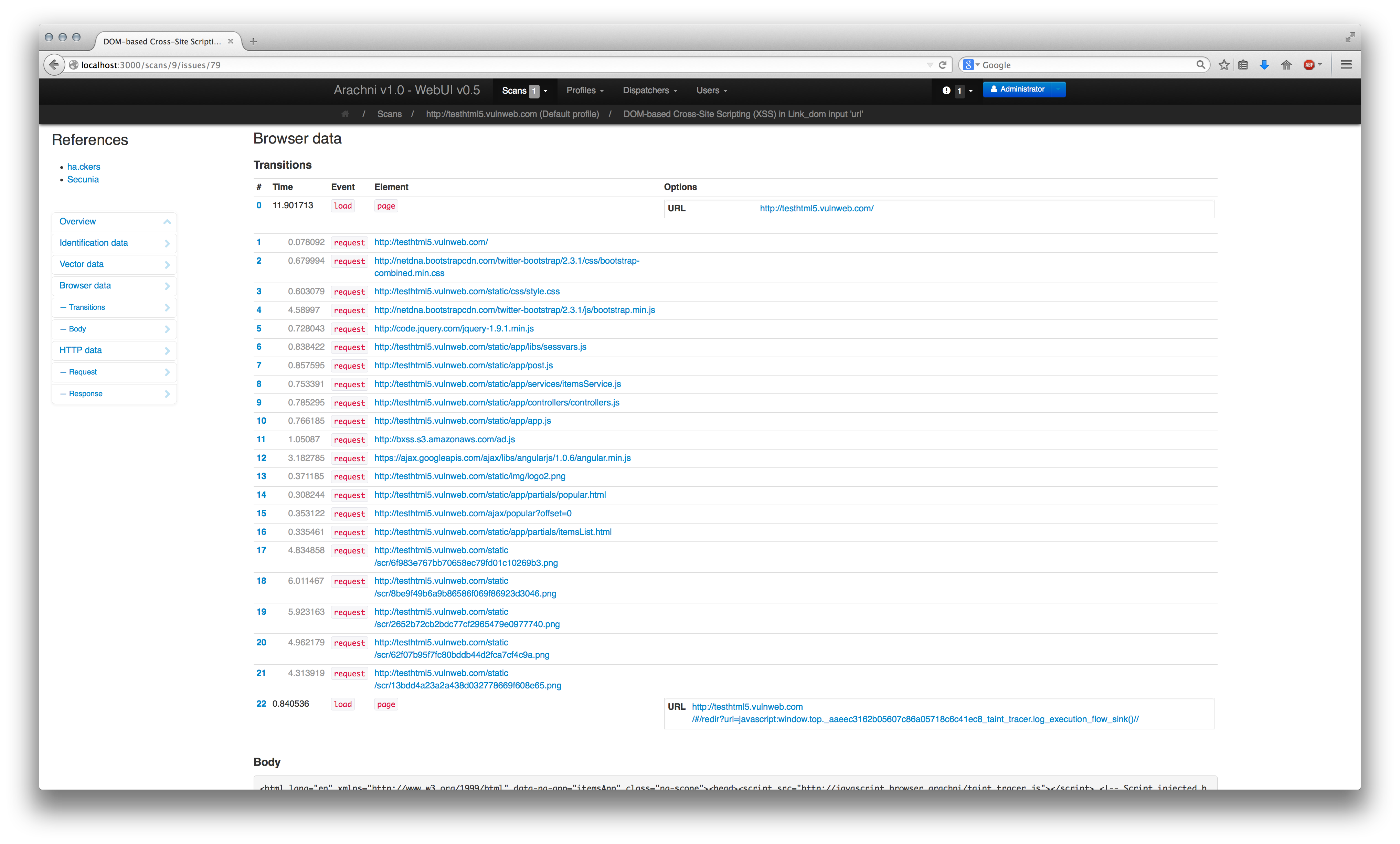
Task: Open the itemsService.js request link
Action: [497, 384]
